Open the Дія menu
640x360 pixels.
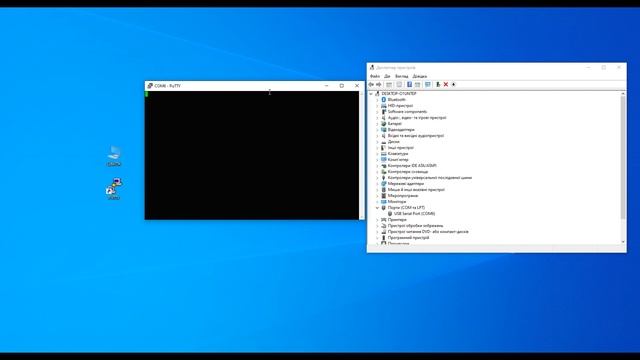(x=387, y=76)
